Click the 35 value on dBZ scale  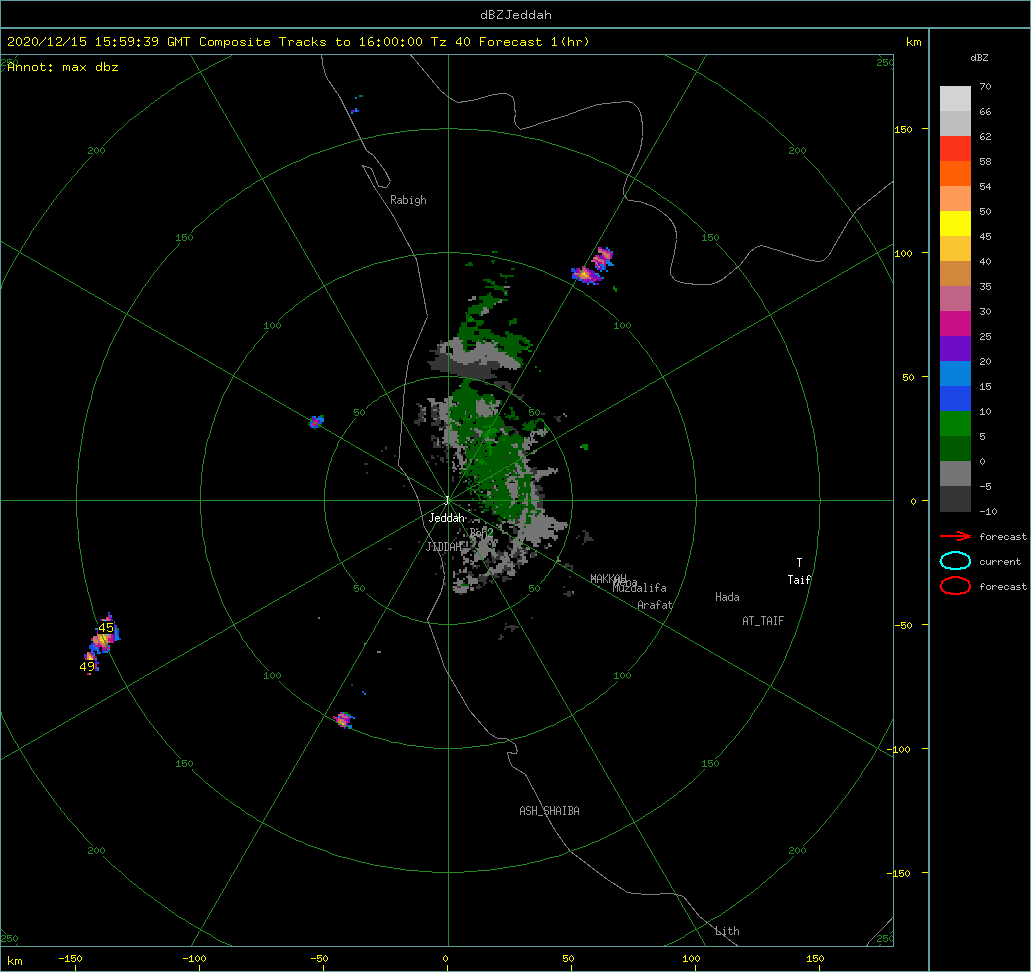click(985, 287)
